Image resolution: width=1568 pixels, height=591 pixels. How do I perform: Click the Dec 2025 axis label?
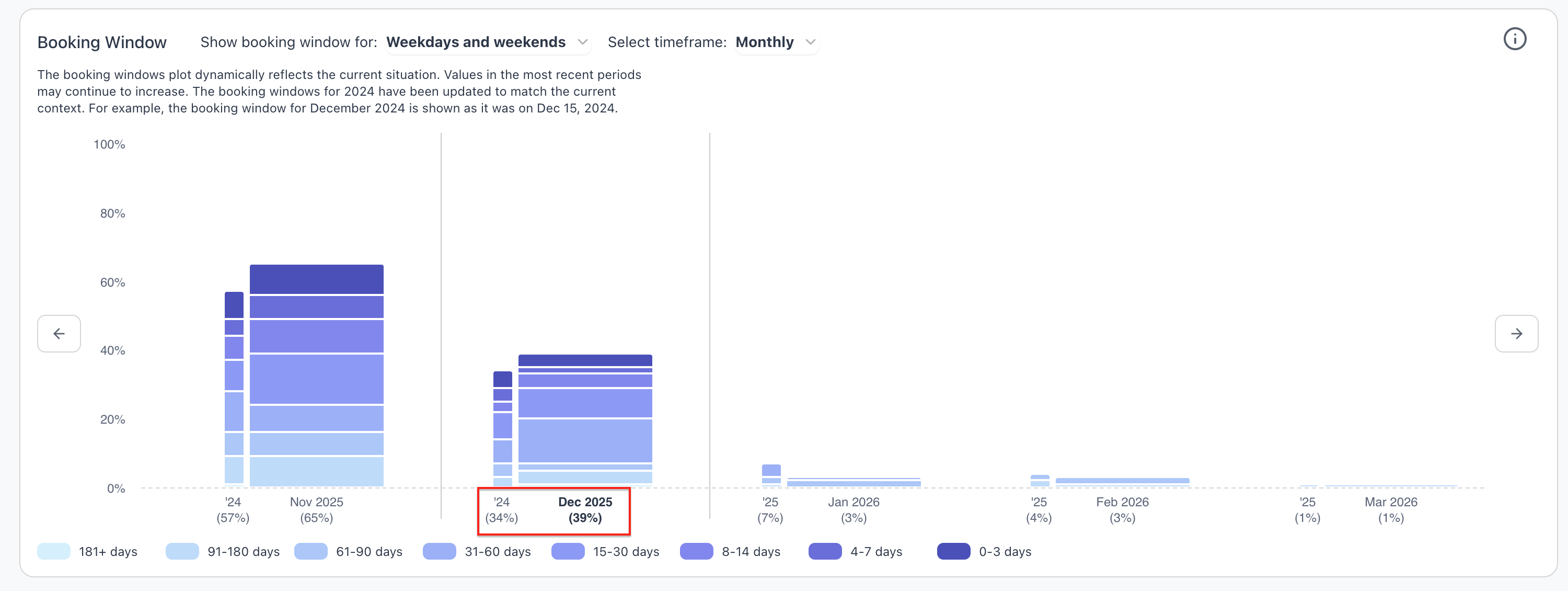(585, 502)
